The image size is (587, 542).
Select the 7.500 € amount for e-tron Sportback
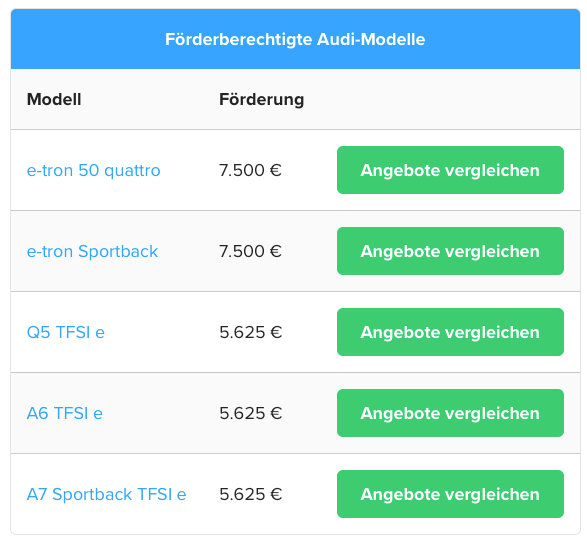(250, 251)
